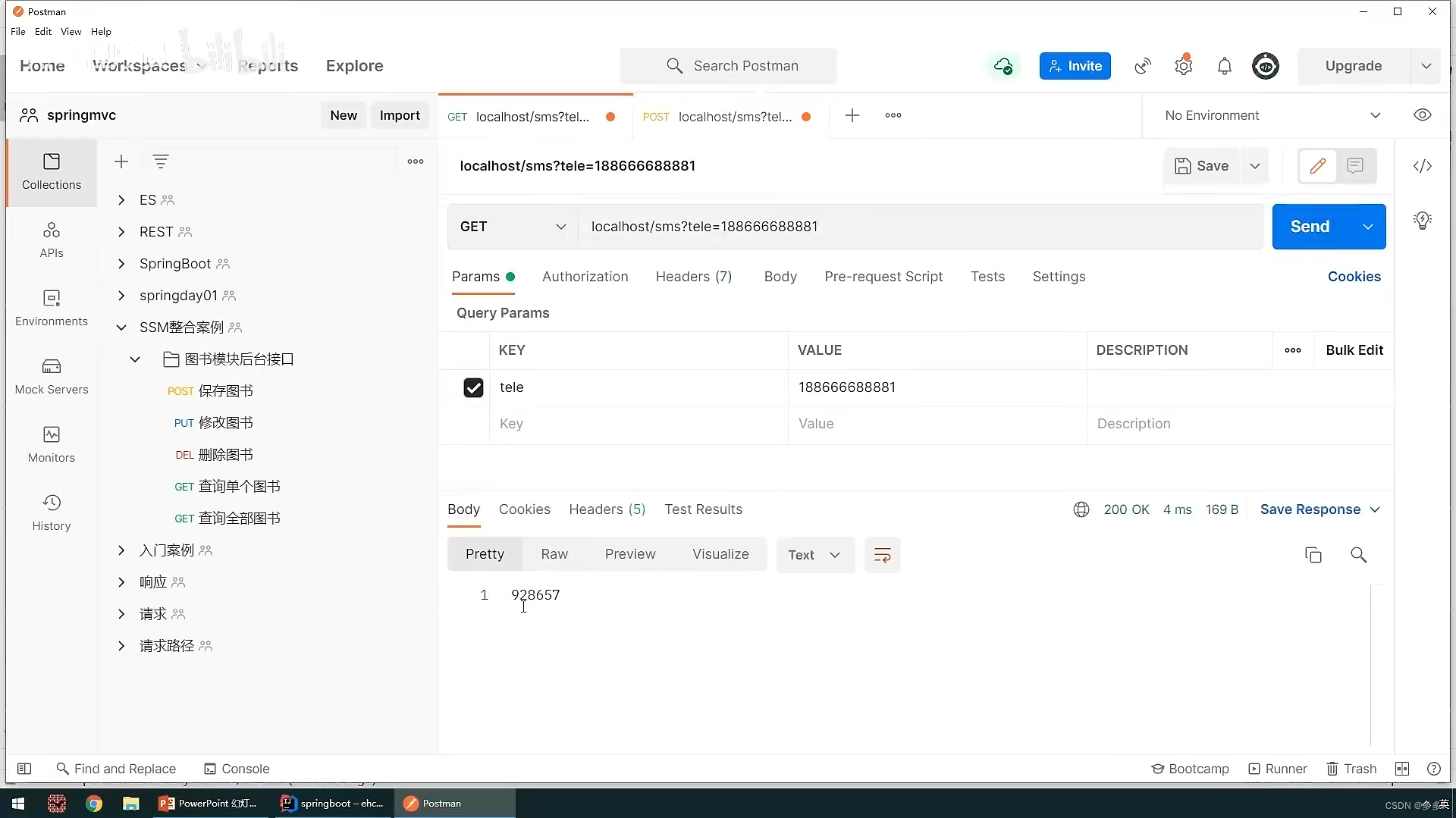The height and width of the screenshot is (818, 1456).
Task: Open the Help menu
Action: (101, 31)
